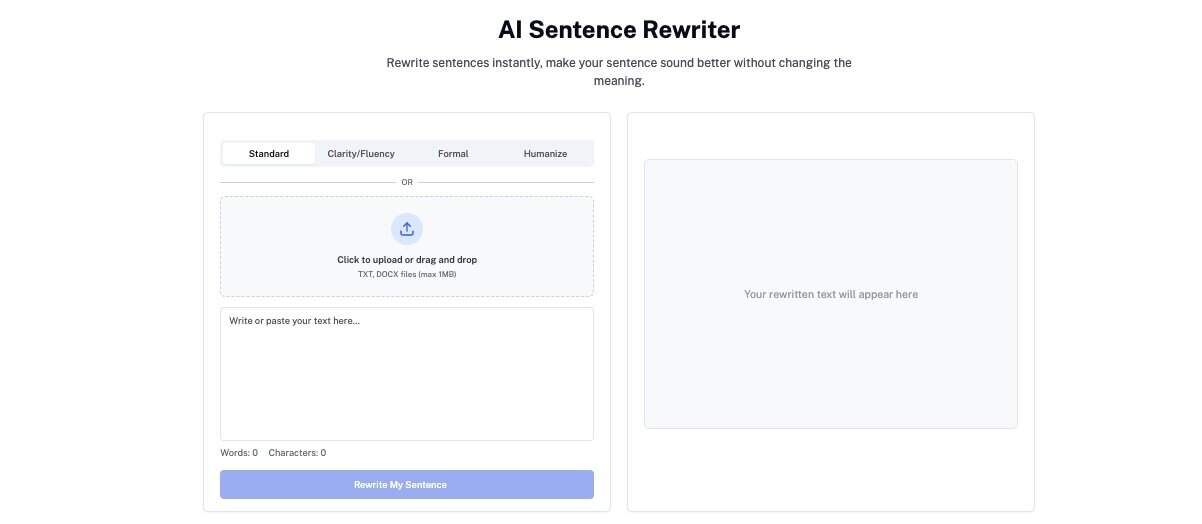Click "Your rewritten text will appear here" message
This screenshot has width=1202, height=524.
point(830,295)
